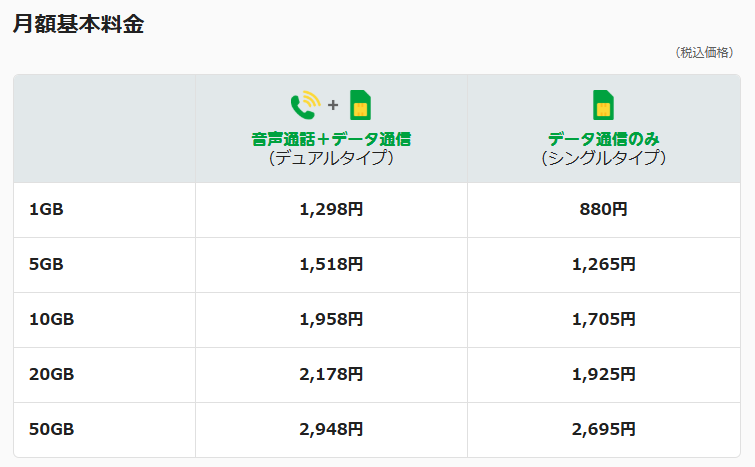This screenshot has width=755, height=467.
Task: Click the 1,705円 price cell
Action: [603, 320]
